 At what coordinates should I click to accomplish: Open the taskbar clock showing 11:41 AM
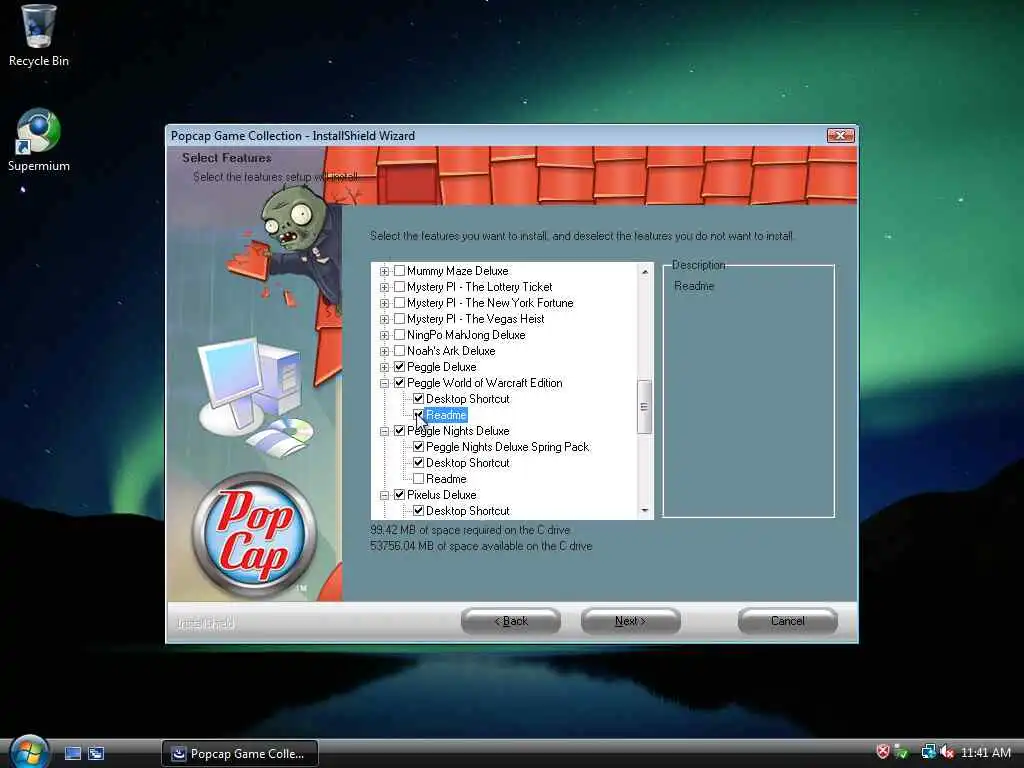click(986, 753)
